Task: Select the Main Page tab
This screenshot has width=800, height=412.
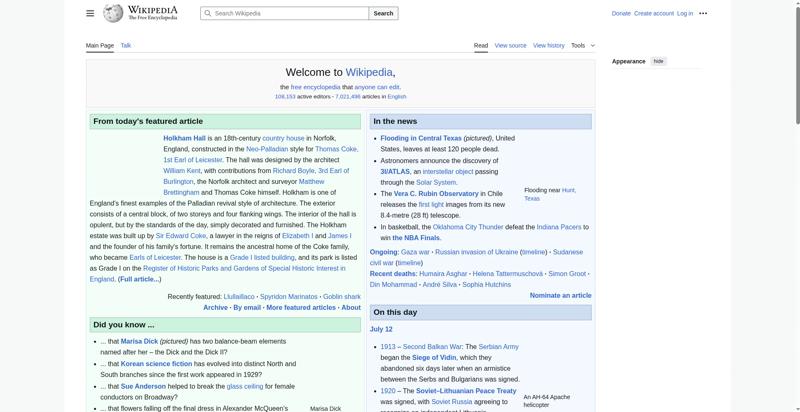Action: pos(100,45)
